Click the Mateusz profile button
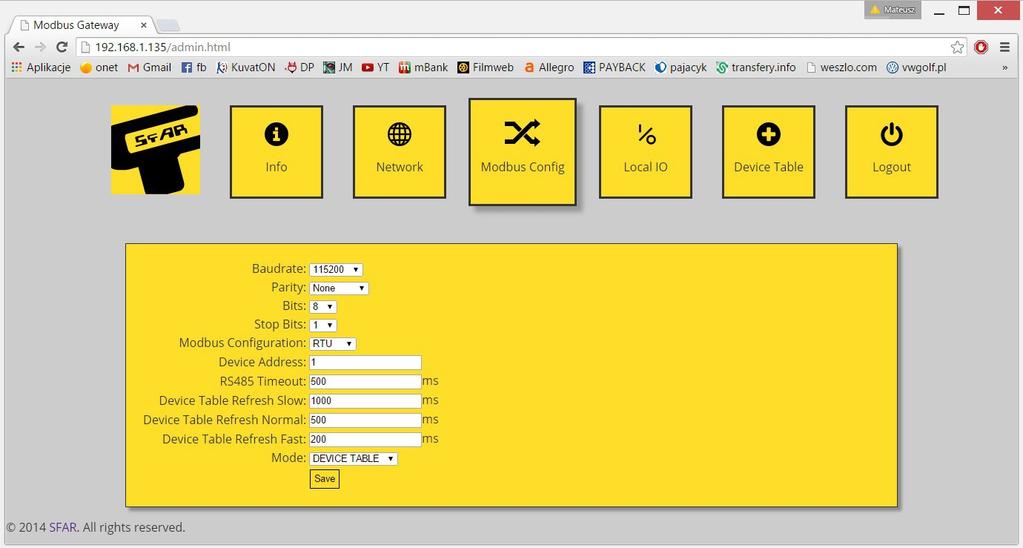 (893, 10)
